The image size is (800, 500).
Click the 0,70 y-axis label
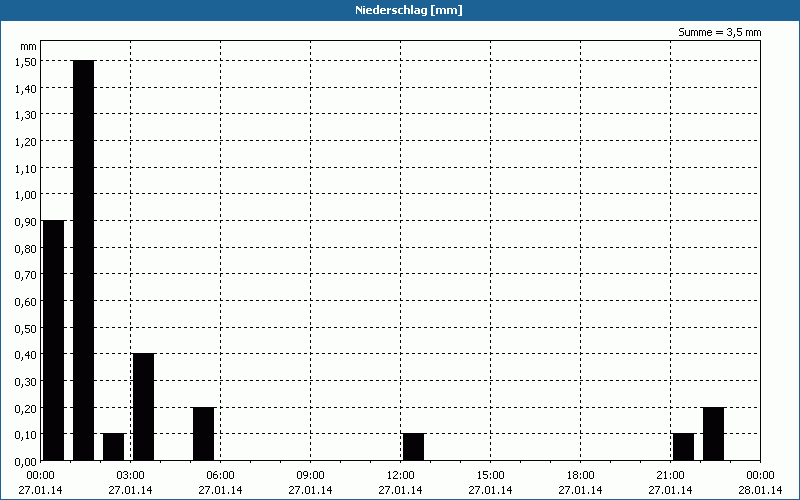(26, 275)
